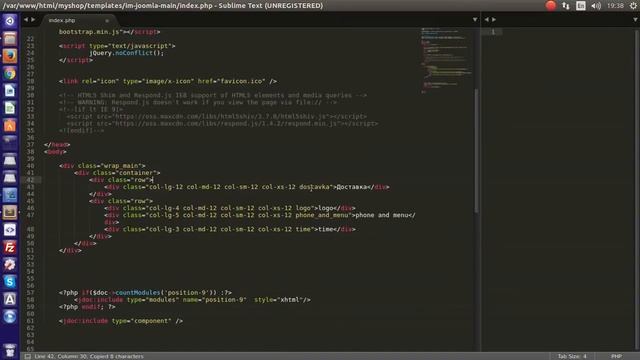Open Skype from the dock
Viewport: 640px width, 360px height.
(x=10, y=282)
